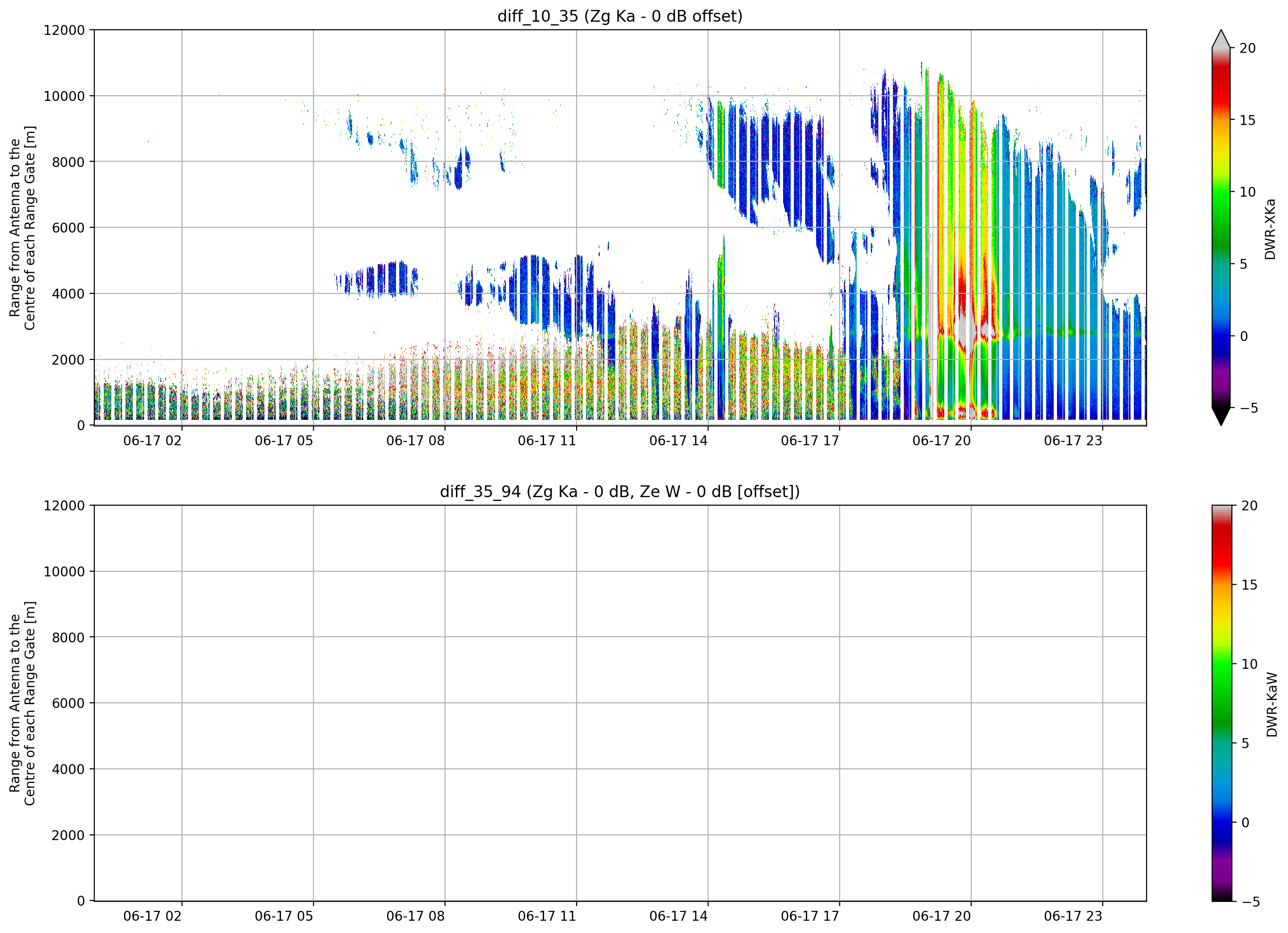The height and width of the screenshot is (933, 1288).
Task: Click the 06-17 02 tick label in top plot
Action: pos(152,441)
